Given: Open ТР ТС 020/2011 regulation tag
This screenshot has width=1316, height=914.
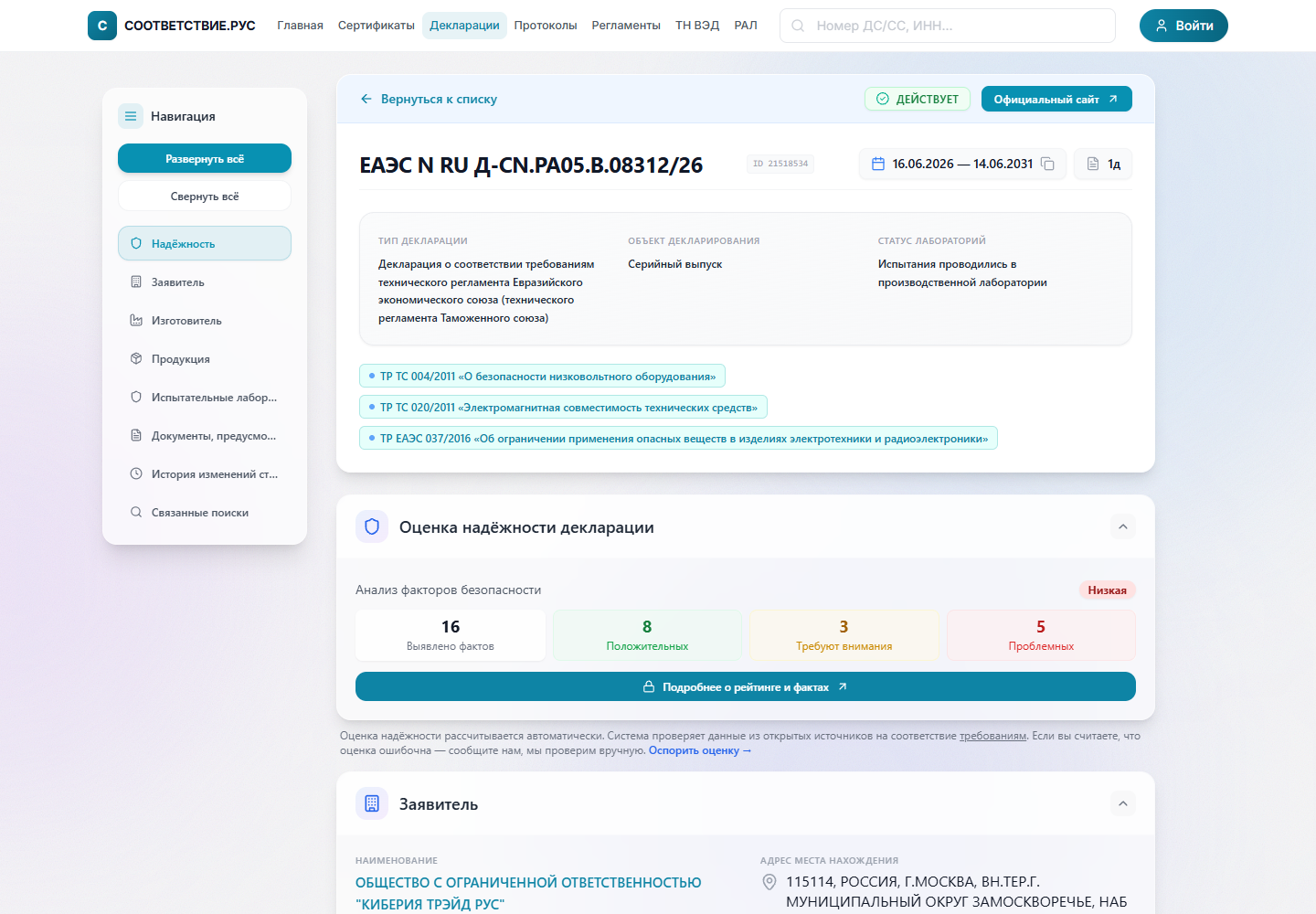Looking at the screenshot, I should pyautogui.click(x=563, y=407).
